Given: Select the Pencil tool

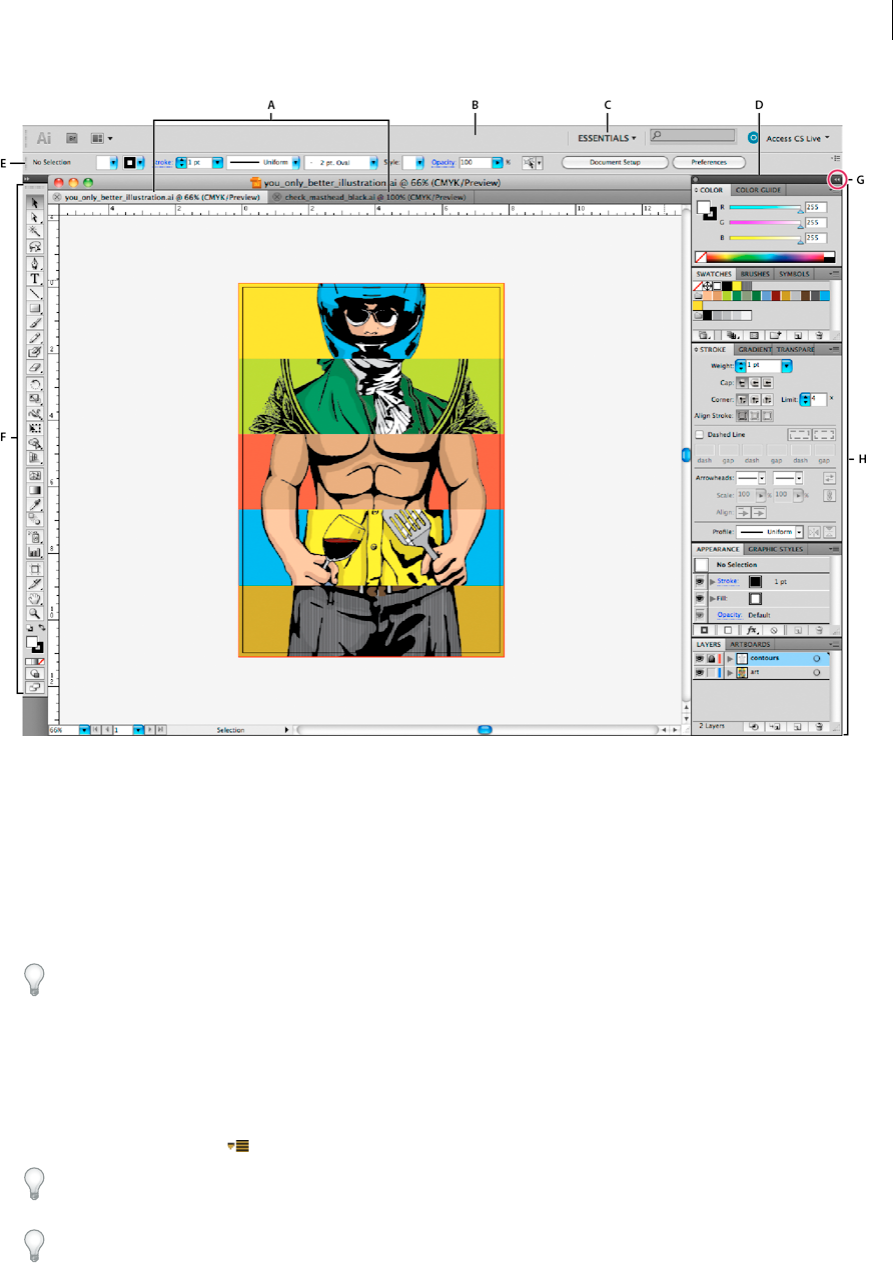Looking at the screenshot, I should point(34,337).
